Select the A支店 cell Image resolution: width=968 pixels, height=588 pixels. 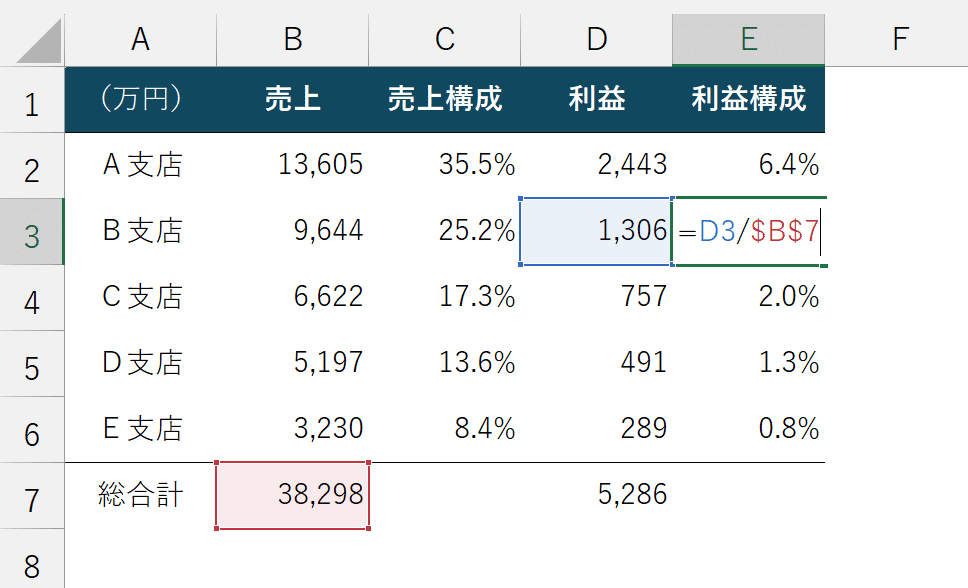141,166
